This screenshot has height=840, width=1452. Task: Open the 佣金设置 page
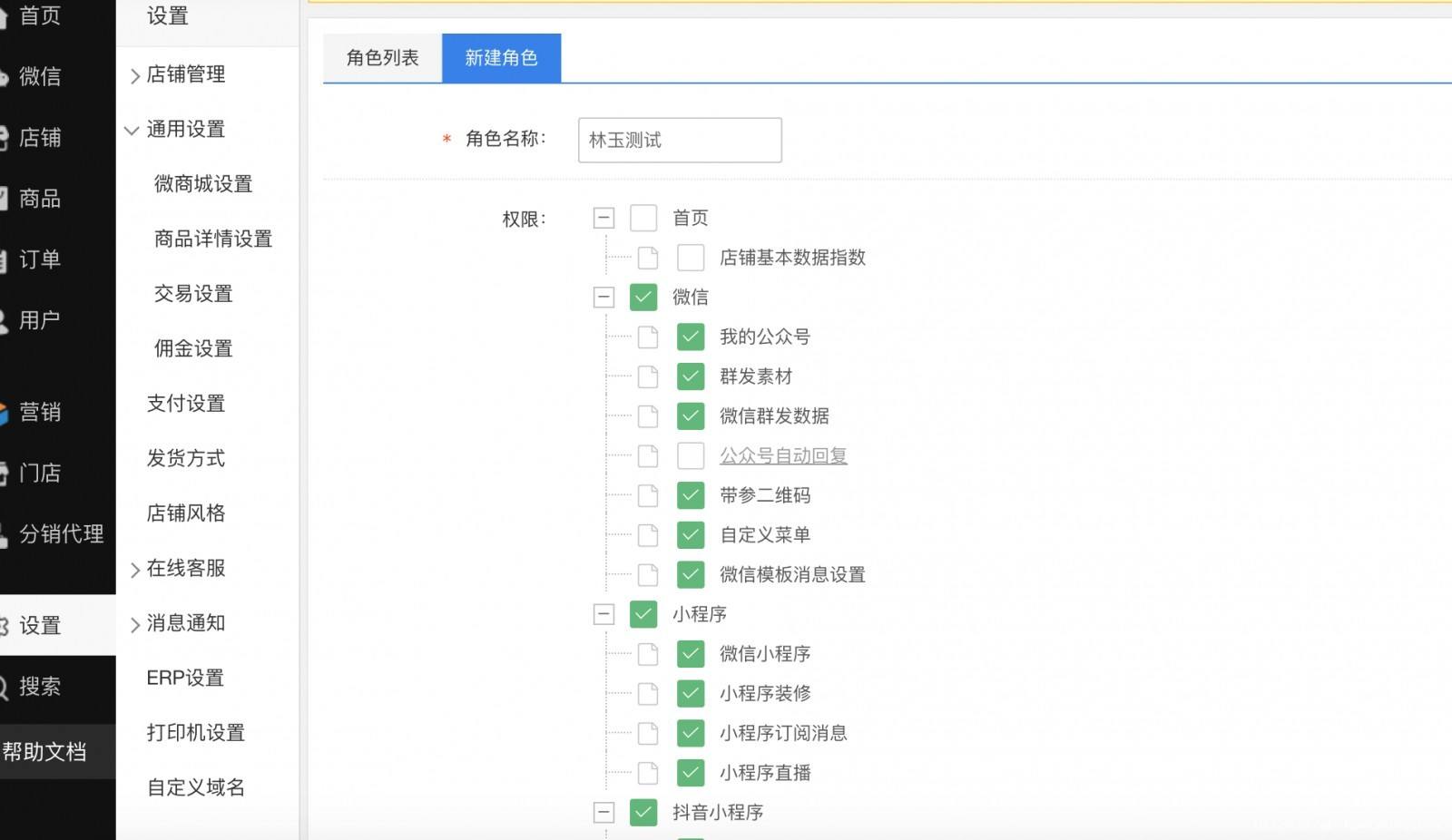click(193, 348)
